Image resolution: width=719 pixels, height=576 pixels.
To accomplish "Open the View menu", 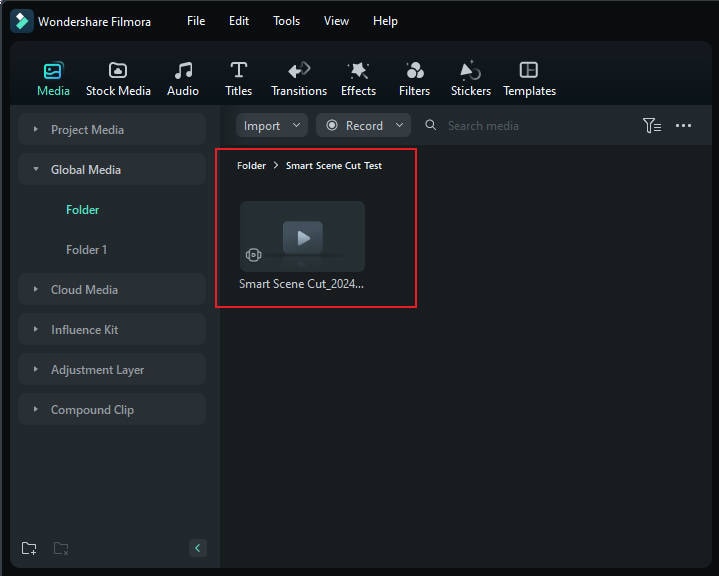I will (x=336, y=21).
